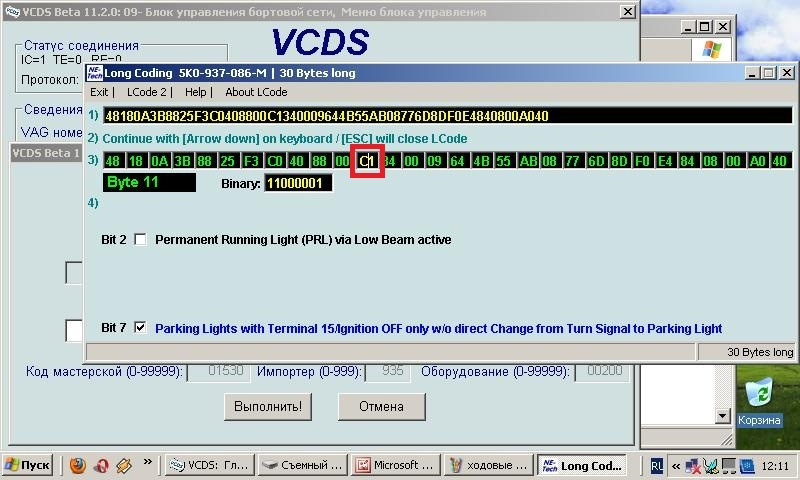This screenshot has width=800, height=480.
Task: Open the Help menu in Long Coding
Action: click(x=195, y=92)
